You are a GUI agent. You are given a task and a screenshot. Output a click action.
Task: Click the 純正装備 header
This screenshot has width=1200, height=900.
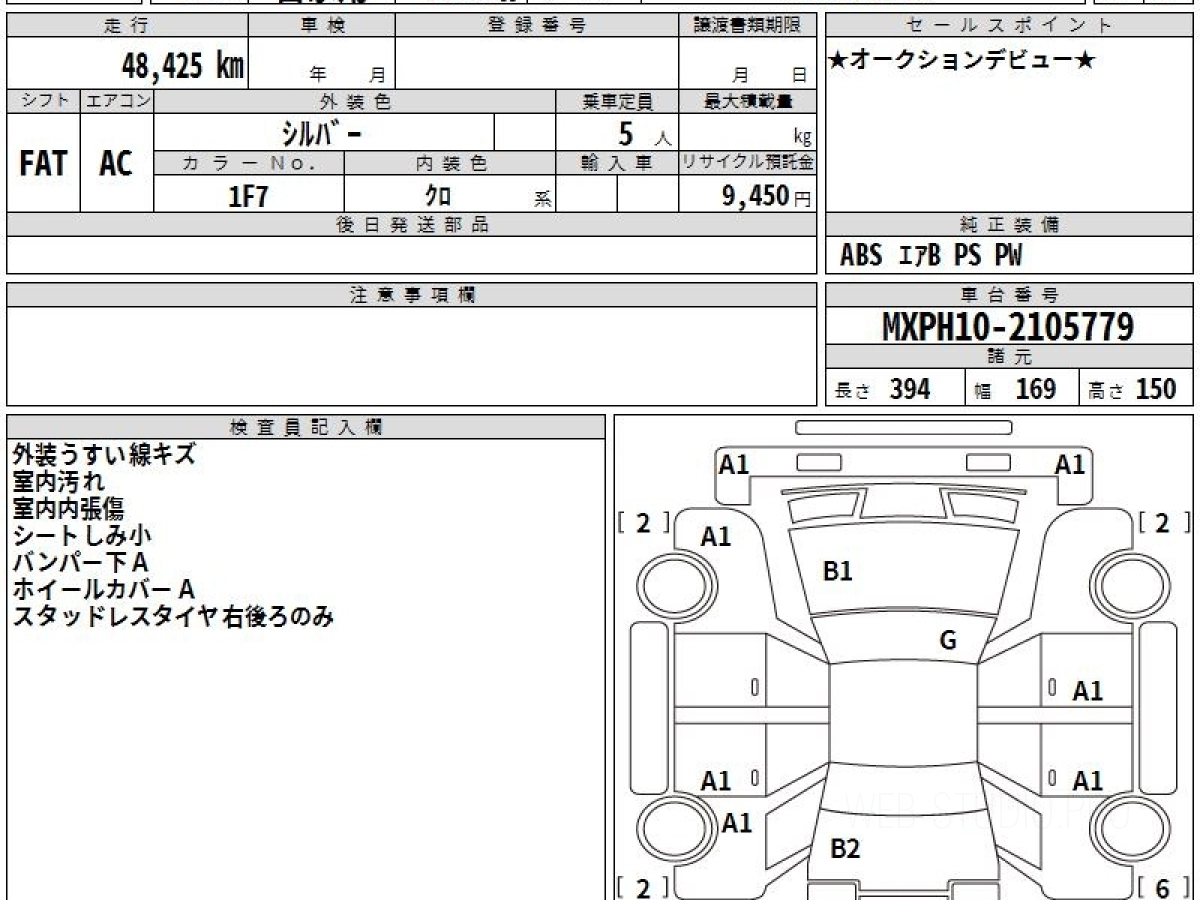coord(1009,225)
